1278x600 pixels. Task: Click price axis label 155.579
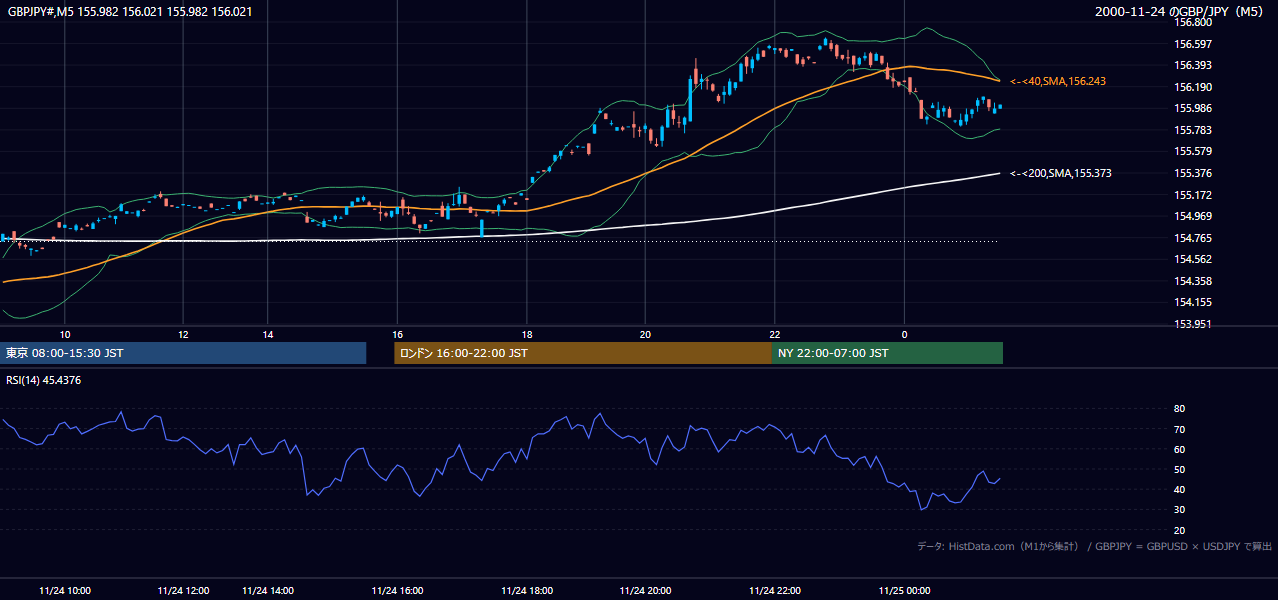tap(1193, 151)
